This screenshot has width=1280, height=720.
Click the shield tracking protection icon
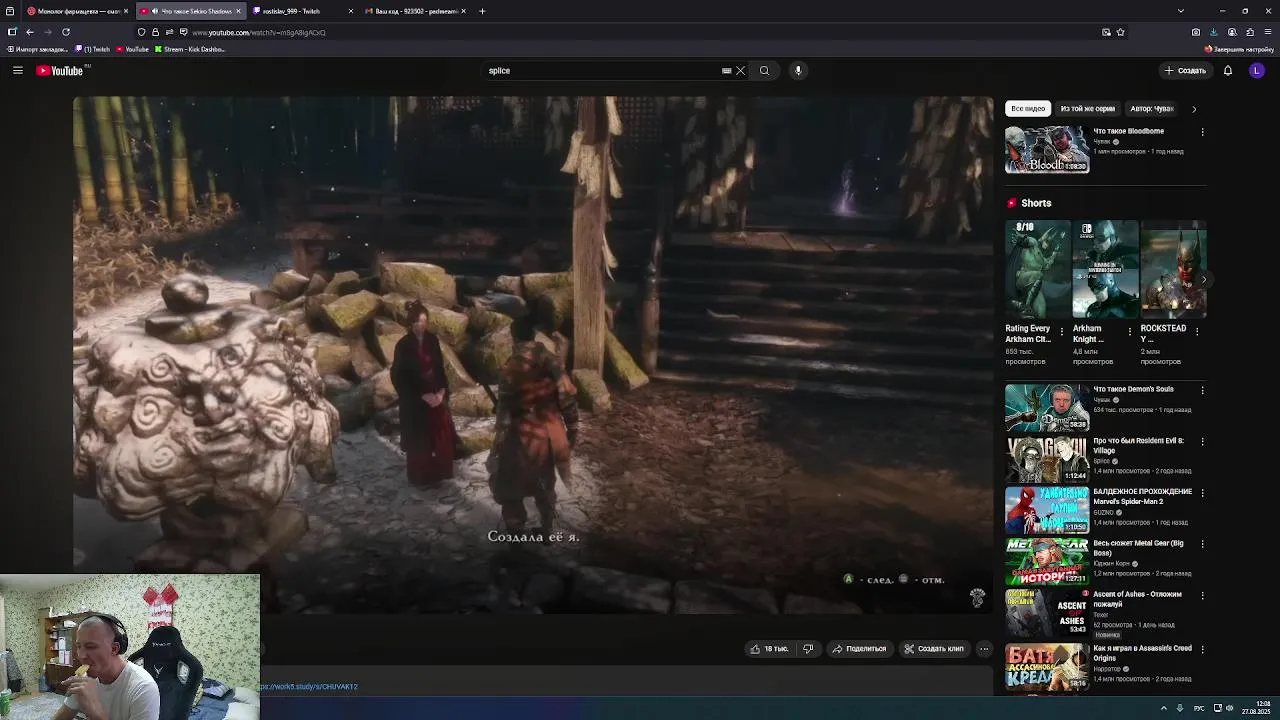141,32
